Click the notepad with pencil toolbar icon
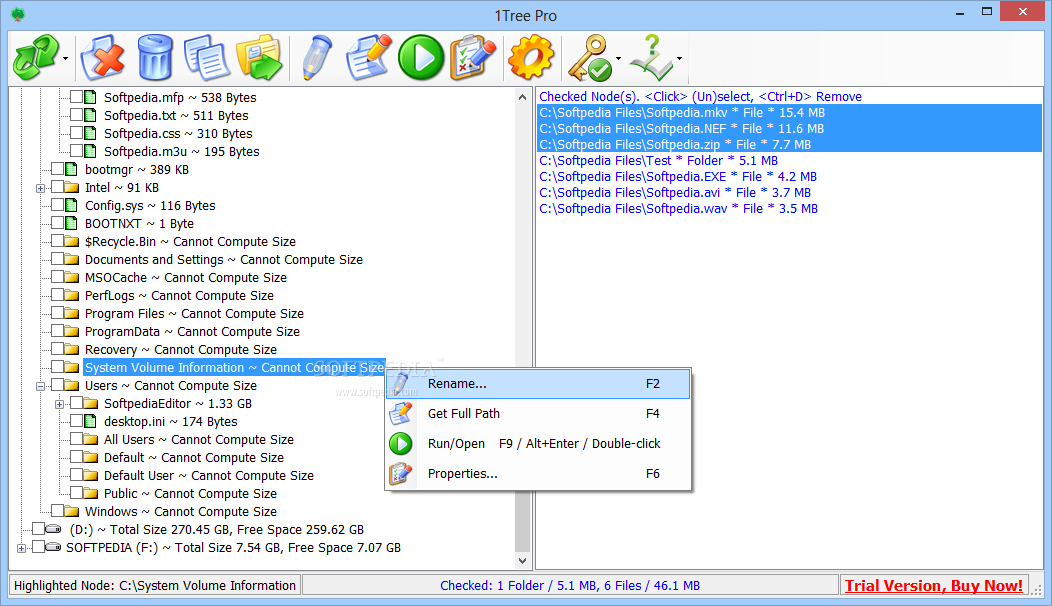 368,58
